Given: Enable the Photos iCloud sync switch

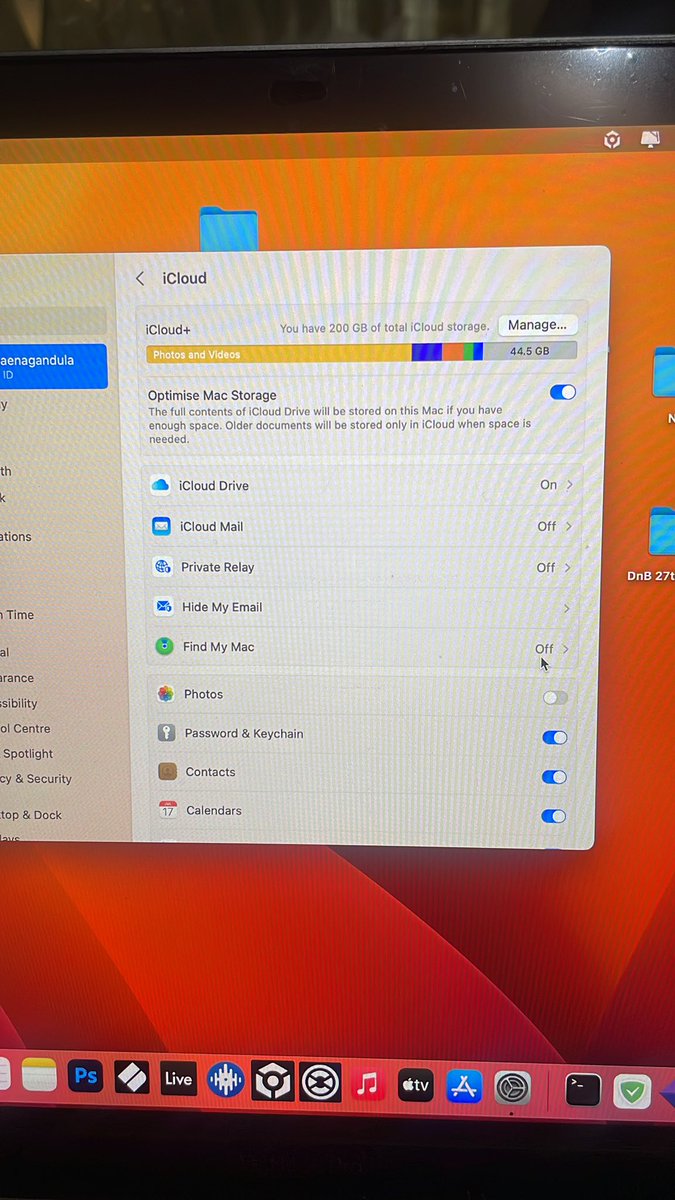Looking at the screenshot, I should point(555,697).
